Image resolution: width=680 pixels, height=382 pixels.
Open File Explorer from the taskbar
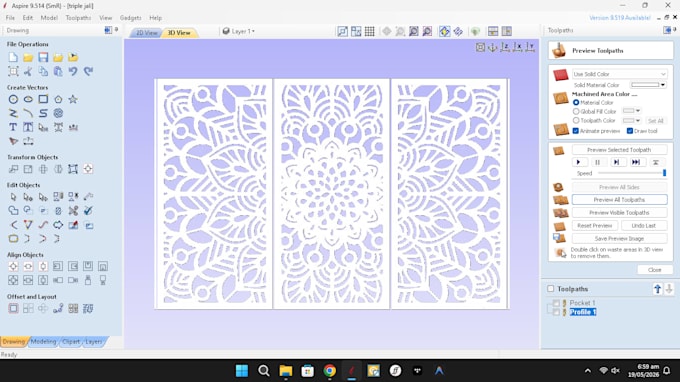285,371
